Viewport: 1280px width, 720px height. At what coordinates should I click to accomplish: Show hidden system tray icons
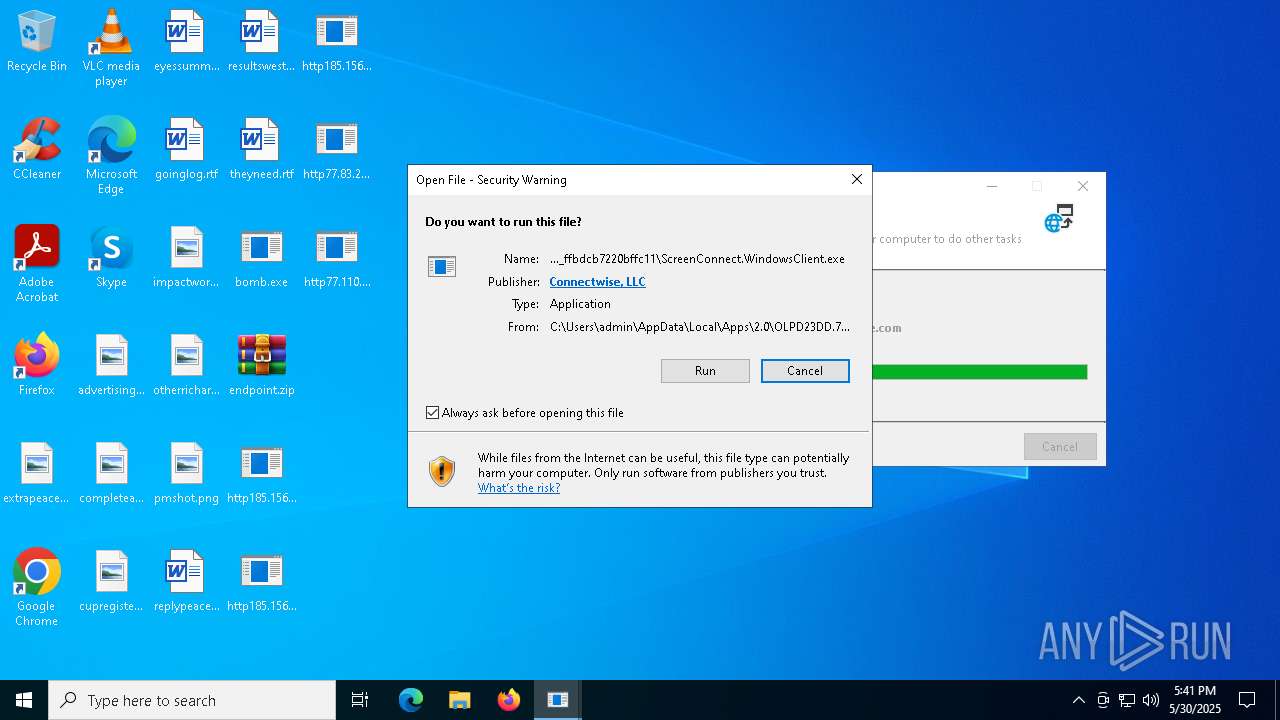tap(1078, 700)
